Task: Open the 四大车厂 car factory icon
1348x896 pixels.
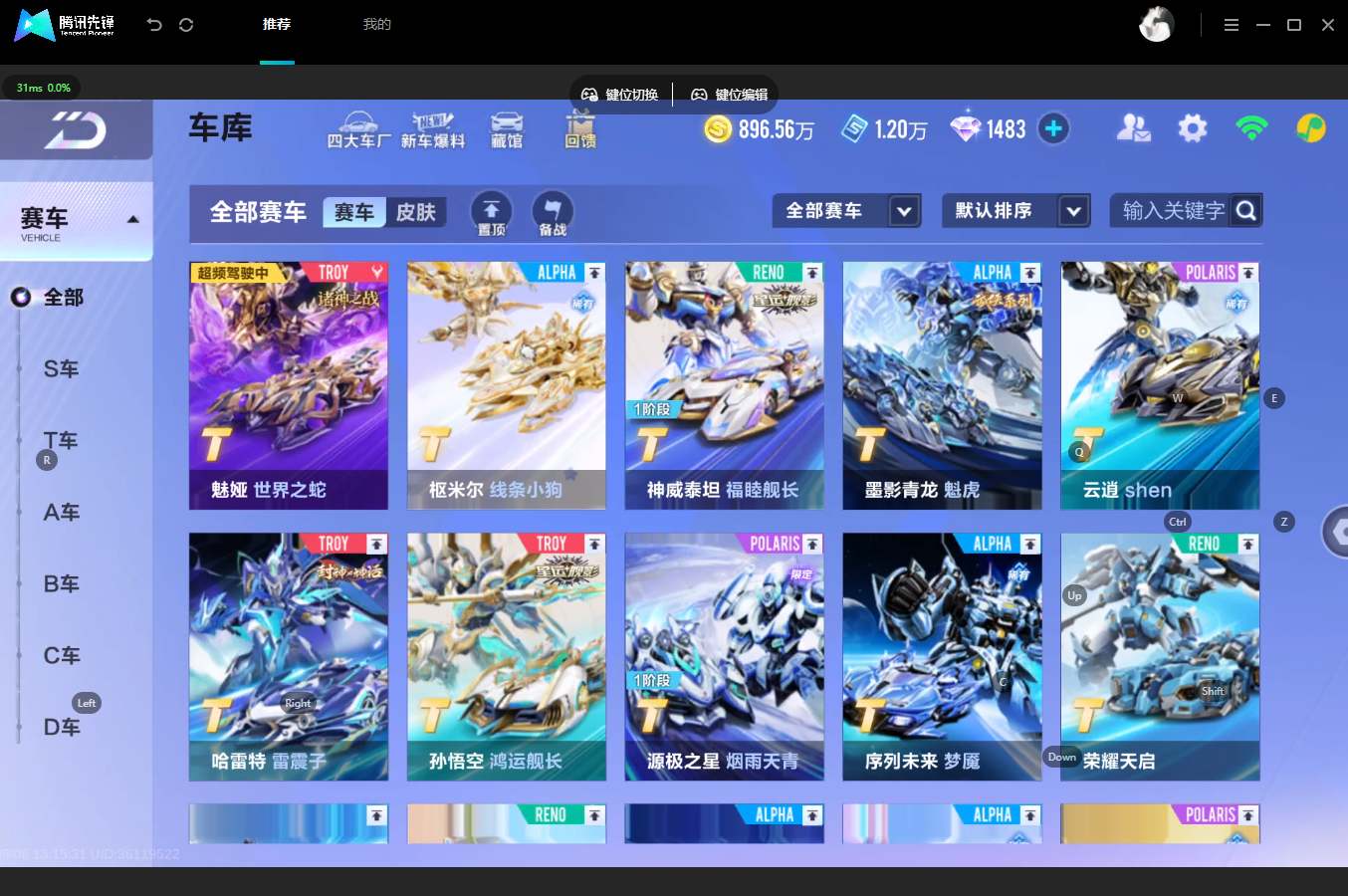Action: tap(358, 130)
